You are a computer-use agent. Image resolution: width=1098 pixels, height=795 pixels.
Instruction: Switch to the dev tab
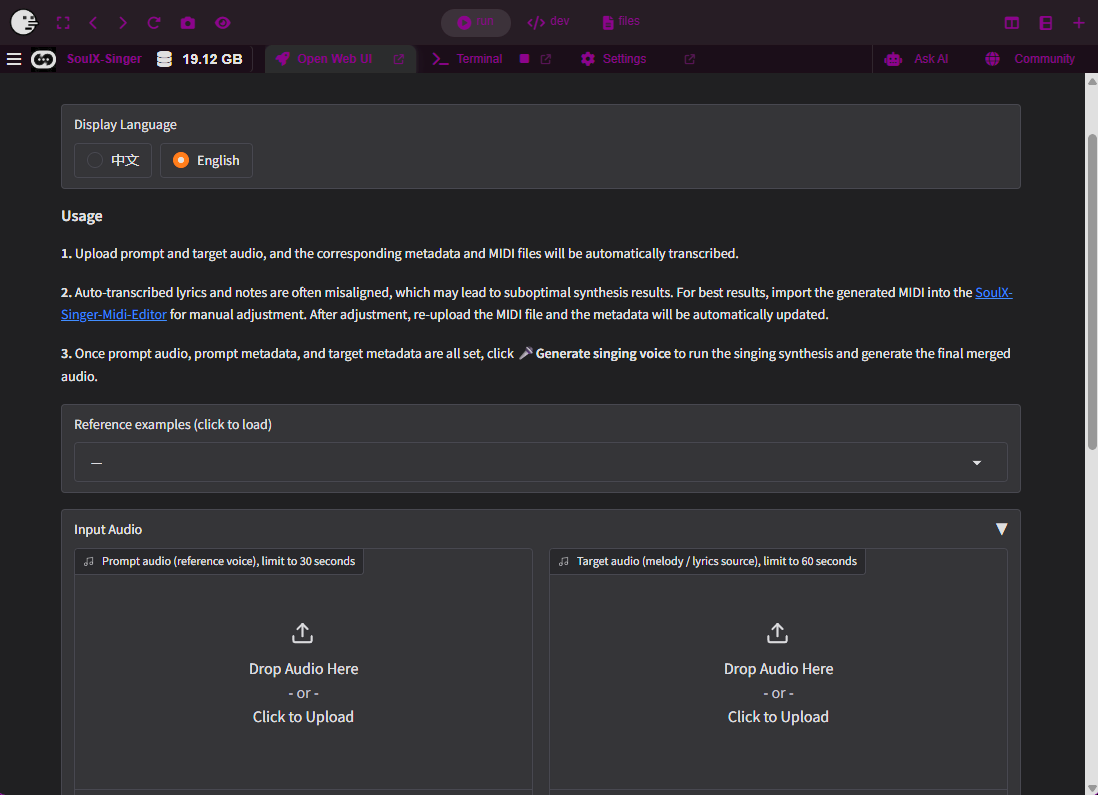click(548, 22)
